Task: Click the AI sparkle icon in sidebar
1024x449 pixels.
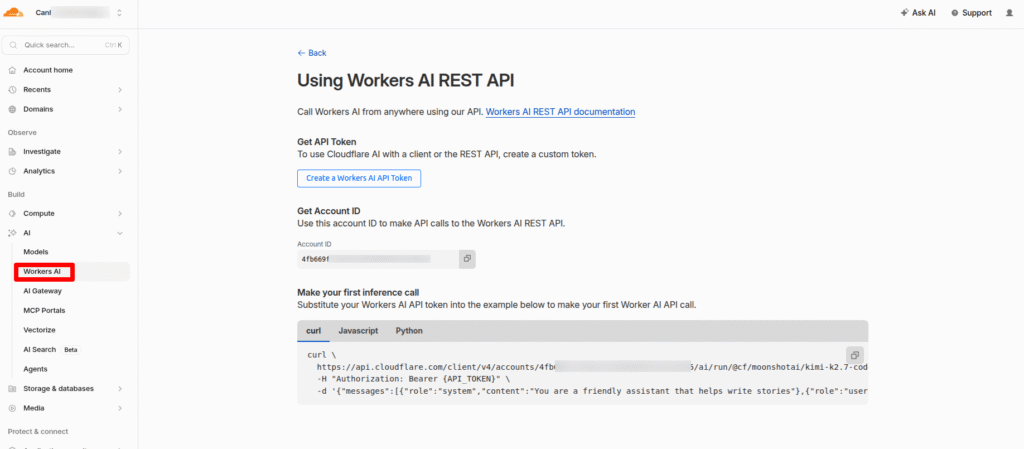Action: [12, 233]
